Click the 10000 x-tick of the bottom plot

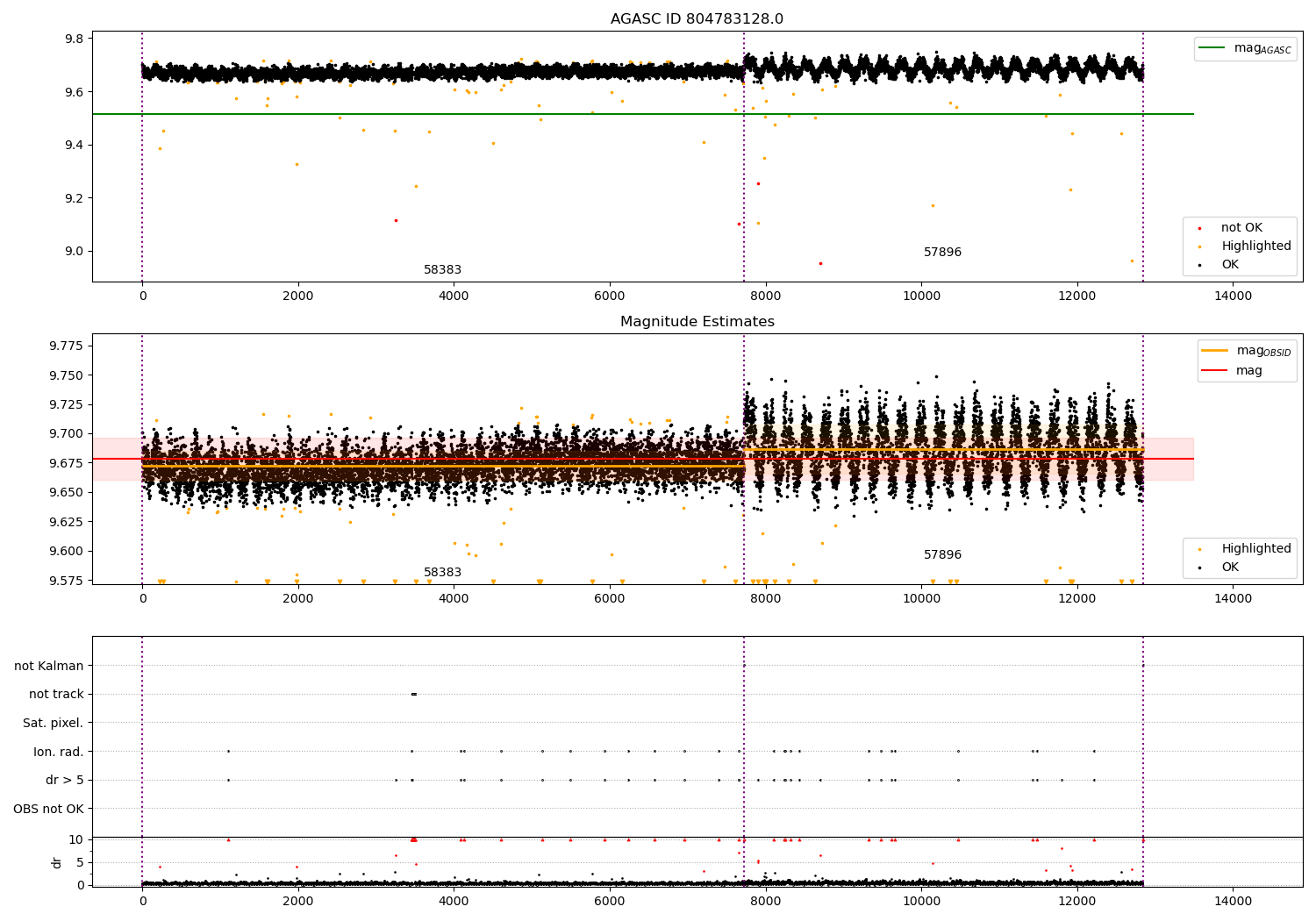click(x=921, y=902)
